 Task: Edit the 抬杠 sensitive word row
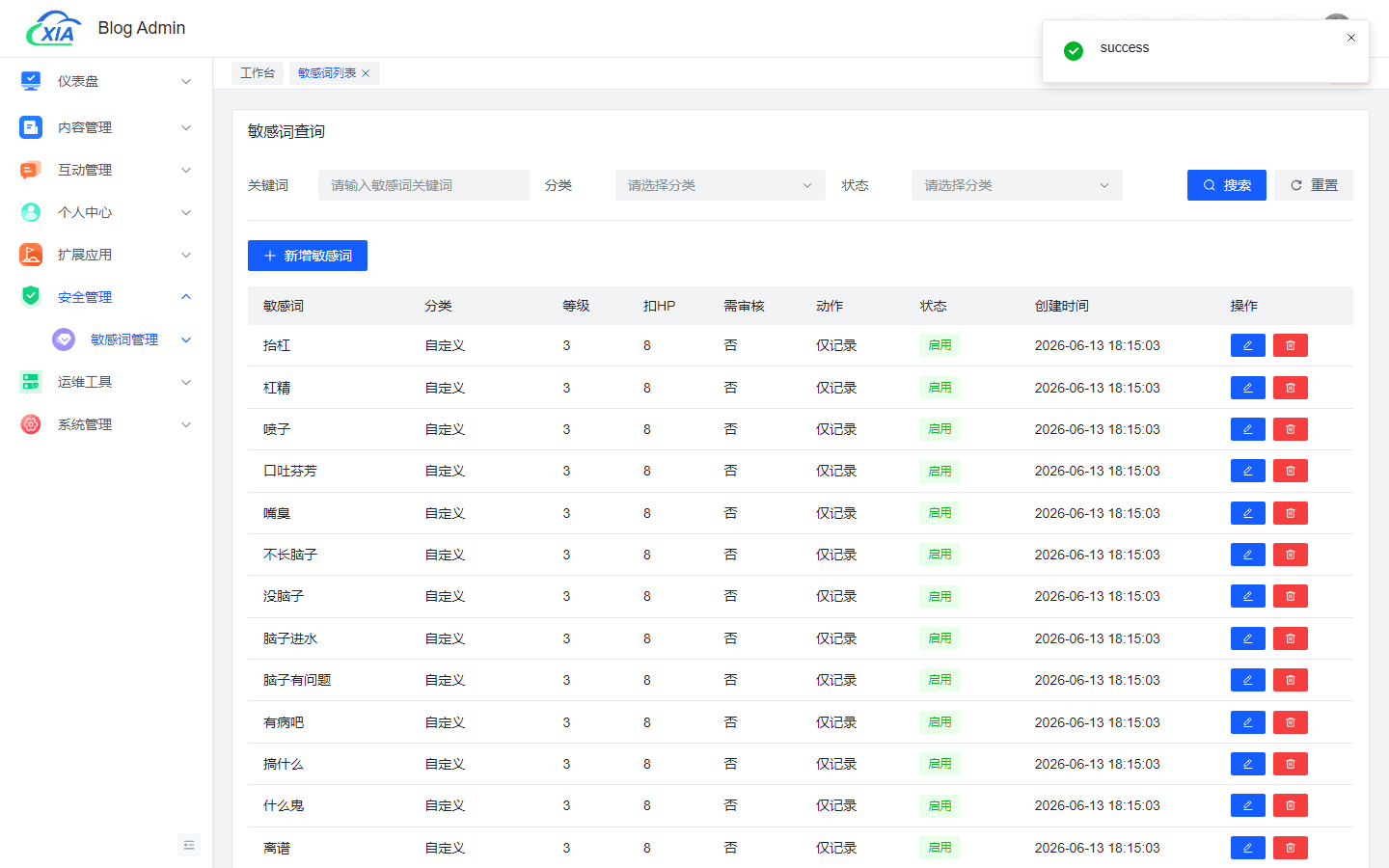[x=1247, y=345]
